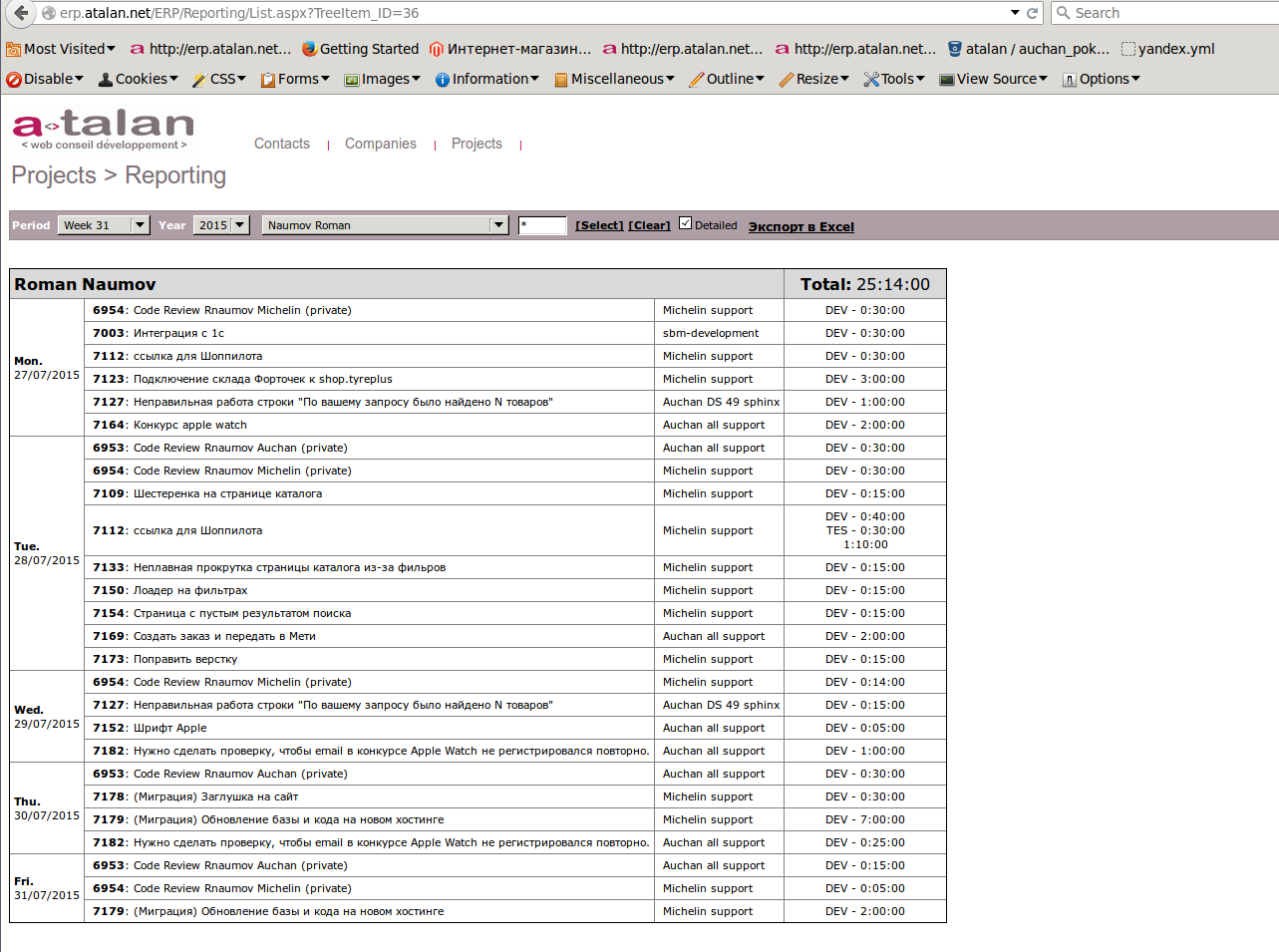Click the atalan logo image
Image resolution: width=1279 pixels, height=952 pixels.
[x=104, y=130]
